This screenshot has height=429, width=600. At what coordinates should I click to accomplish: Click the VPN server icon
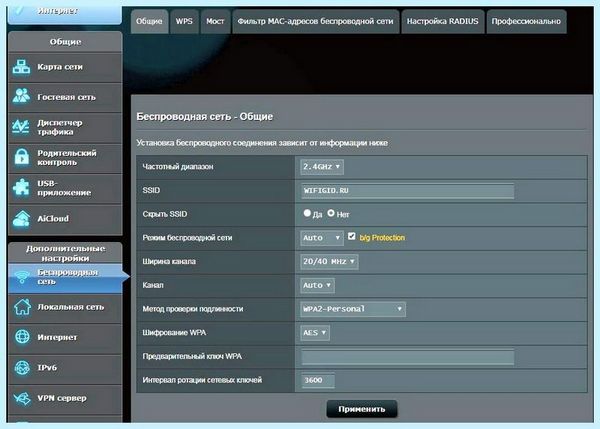click(22, 398)
